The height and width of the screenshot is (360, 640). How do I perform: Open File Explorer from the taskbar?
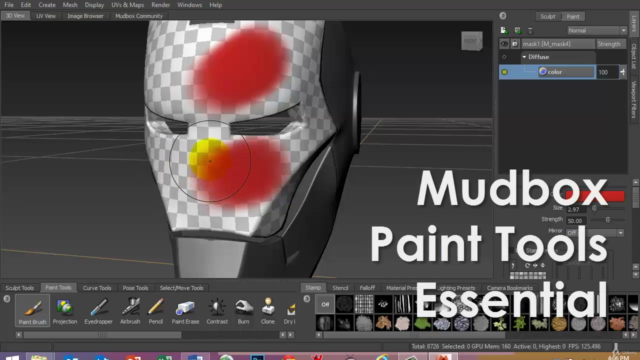coord(39,357)
